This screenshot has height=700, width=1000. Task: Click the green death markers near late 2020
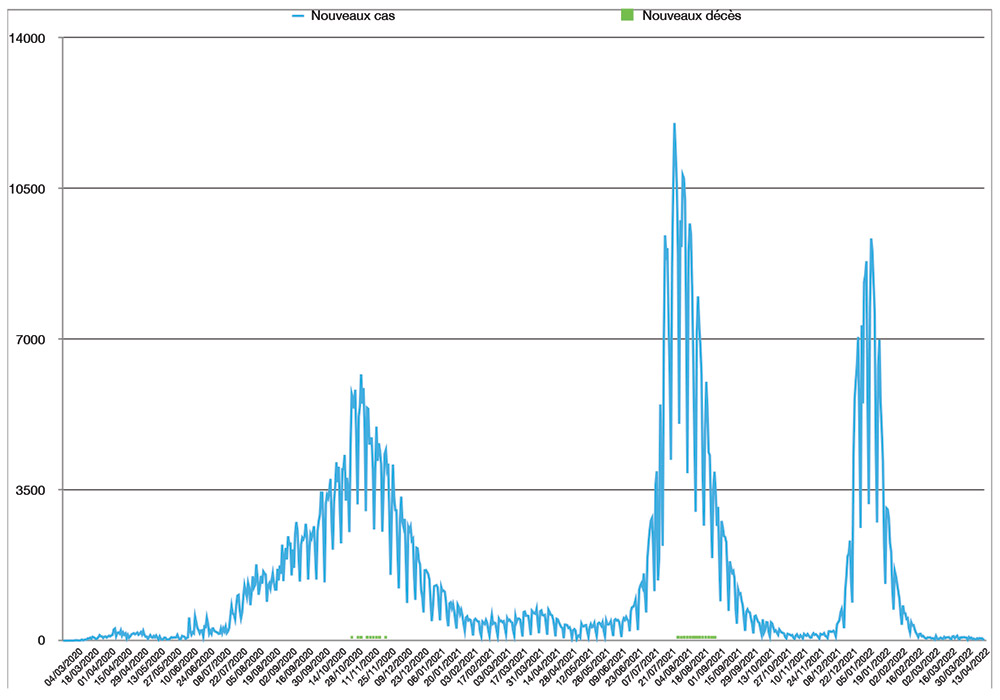tap(367, 637)
